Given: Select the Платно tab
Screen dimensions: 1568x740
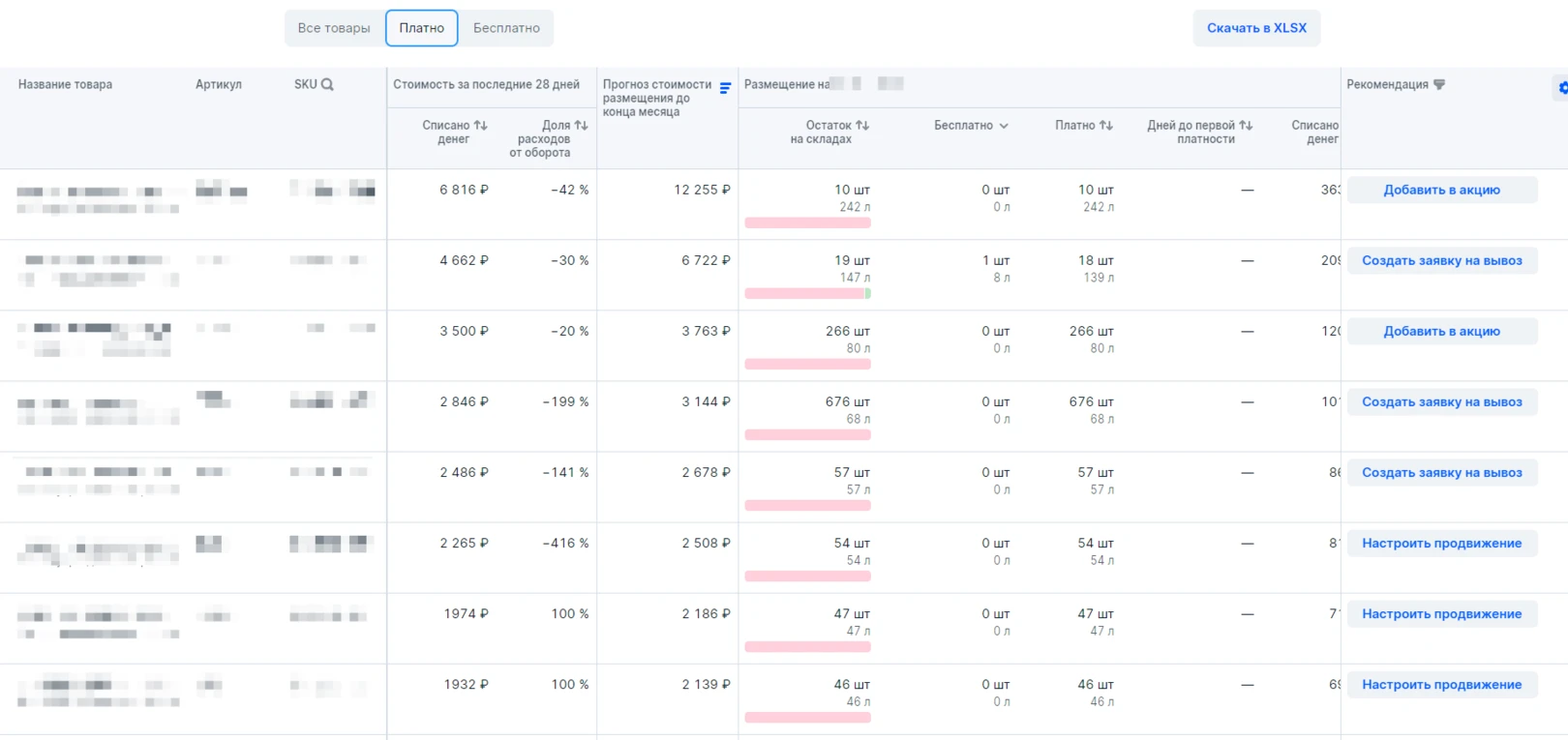Looking at the screenshot, I should 421,28.
